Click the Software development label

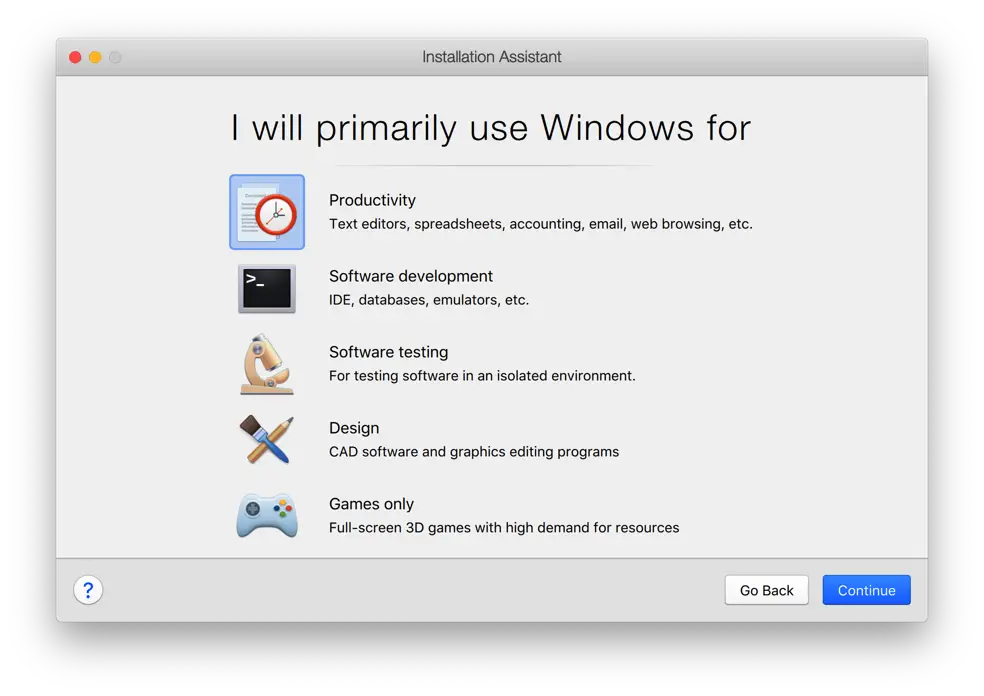[x=410, y=276]
